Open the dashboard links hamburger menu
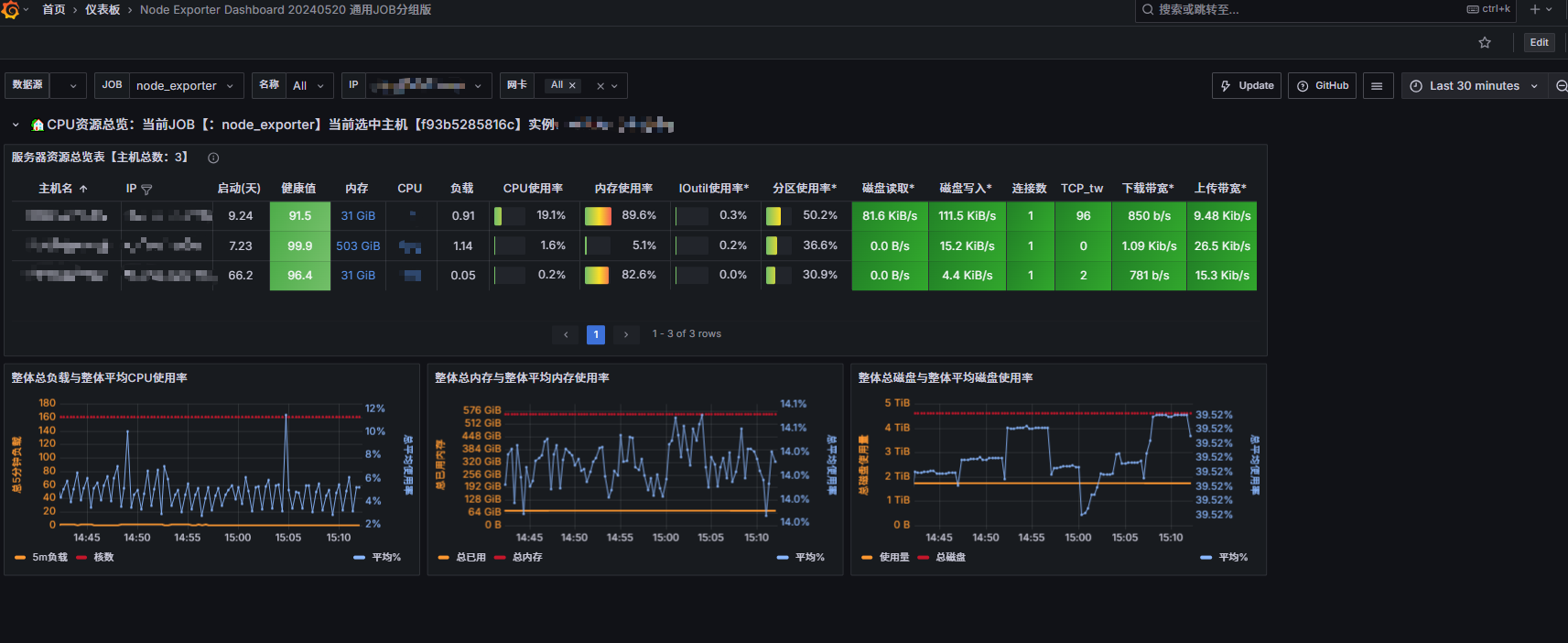 tap(1377, 85)
